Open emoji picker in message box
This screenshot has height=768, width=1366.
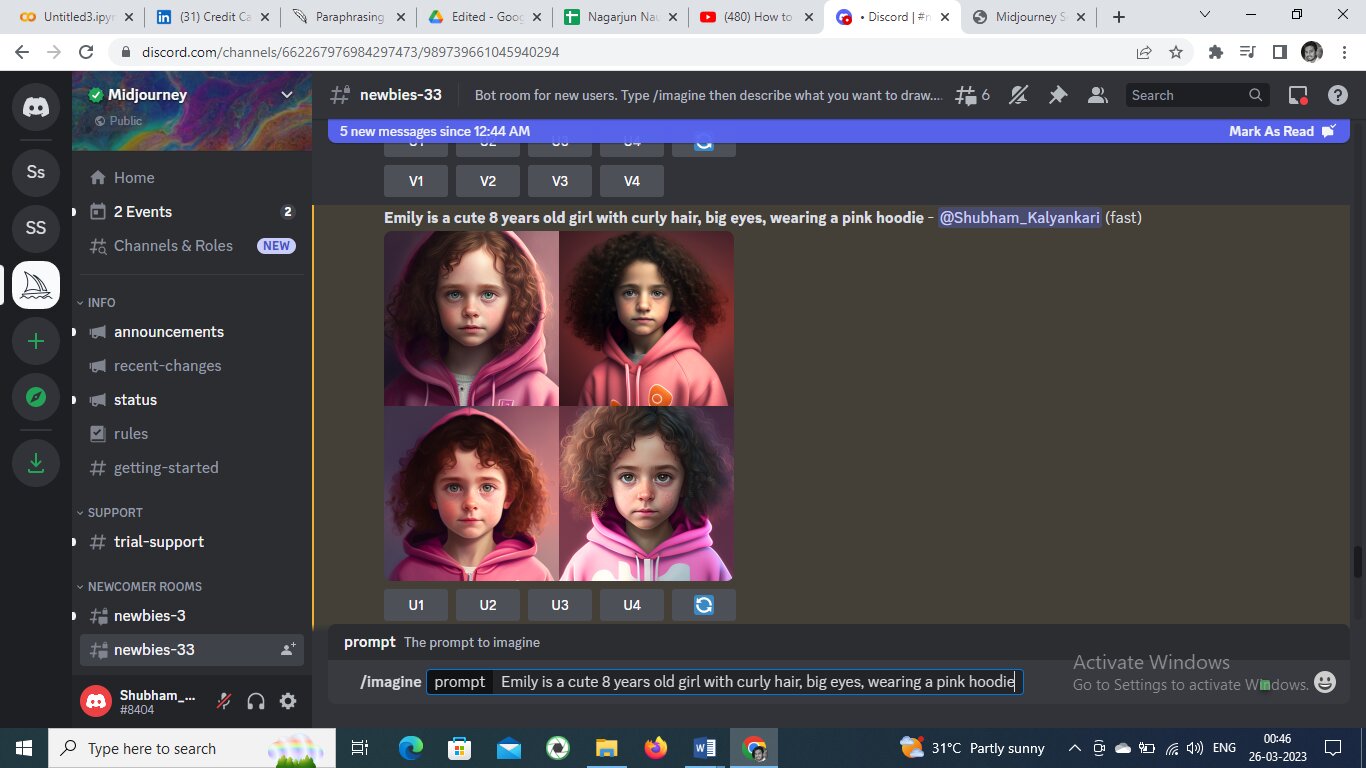point(1325,682)
